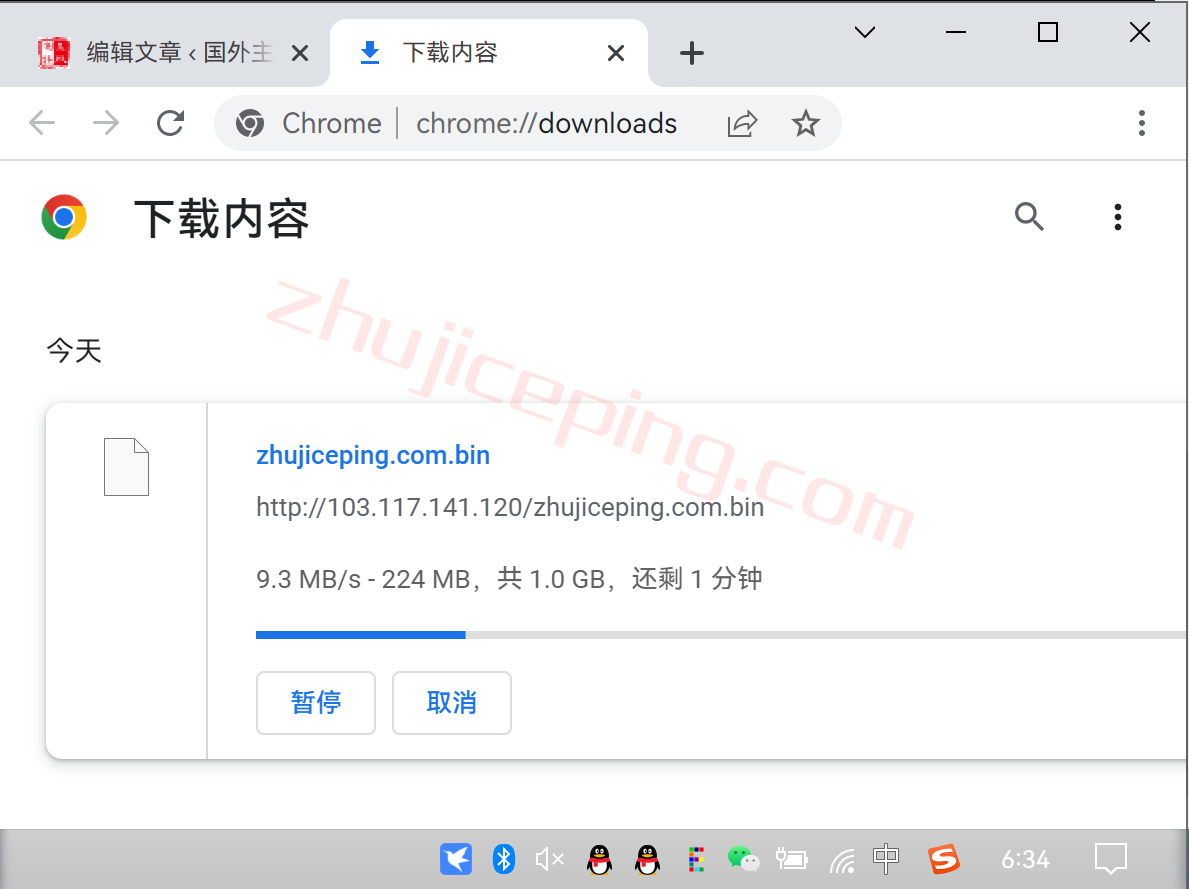Viewport: 1189px width, 889px height.
Task: Open WeChat from the tray
Action: pyautogui.click(x=743, y=859)
